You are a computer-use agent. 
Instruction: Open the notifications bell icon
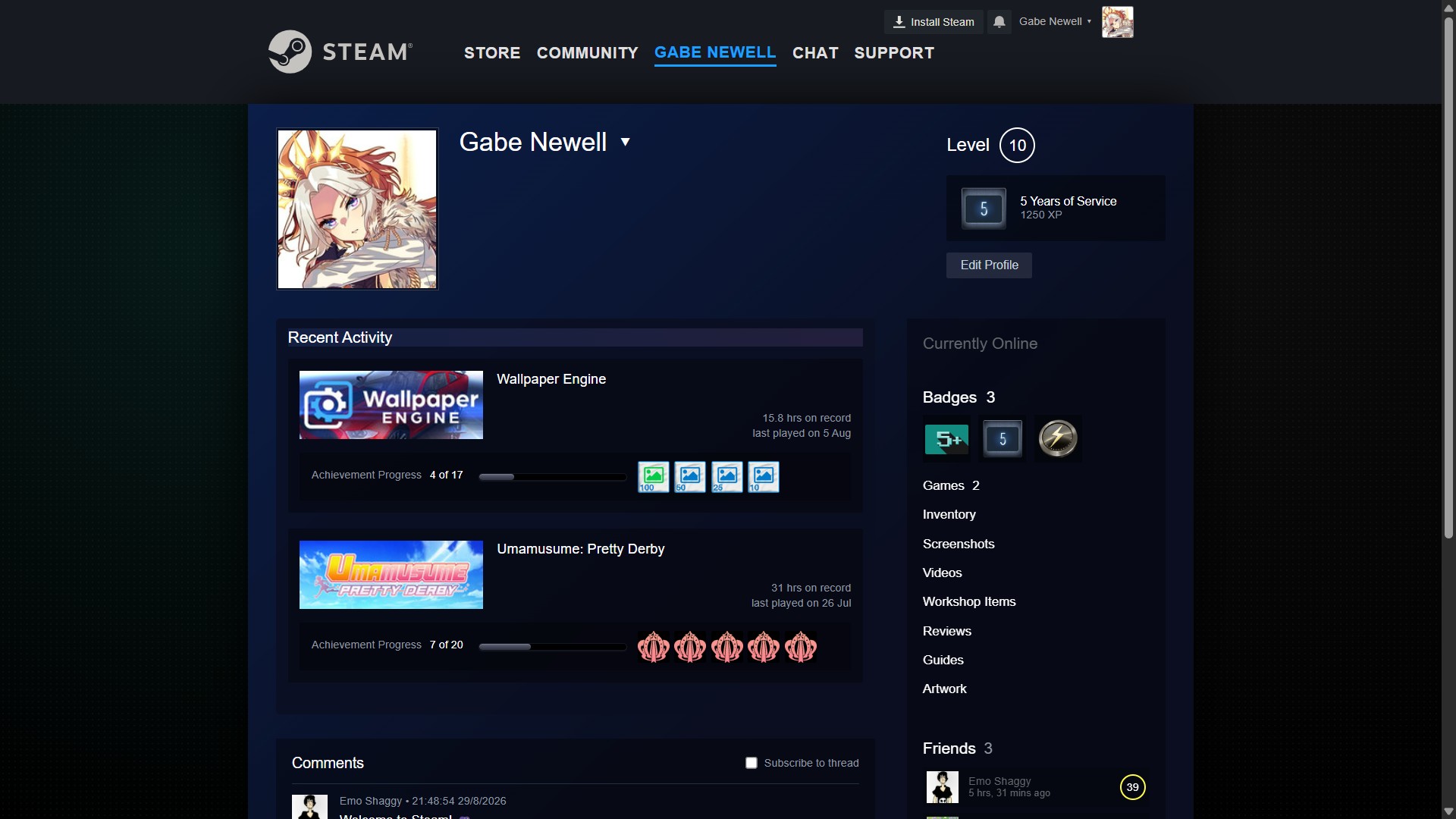click(999, 22)
